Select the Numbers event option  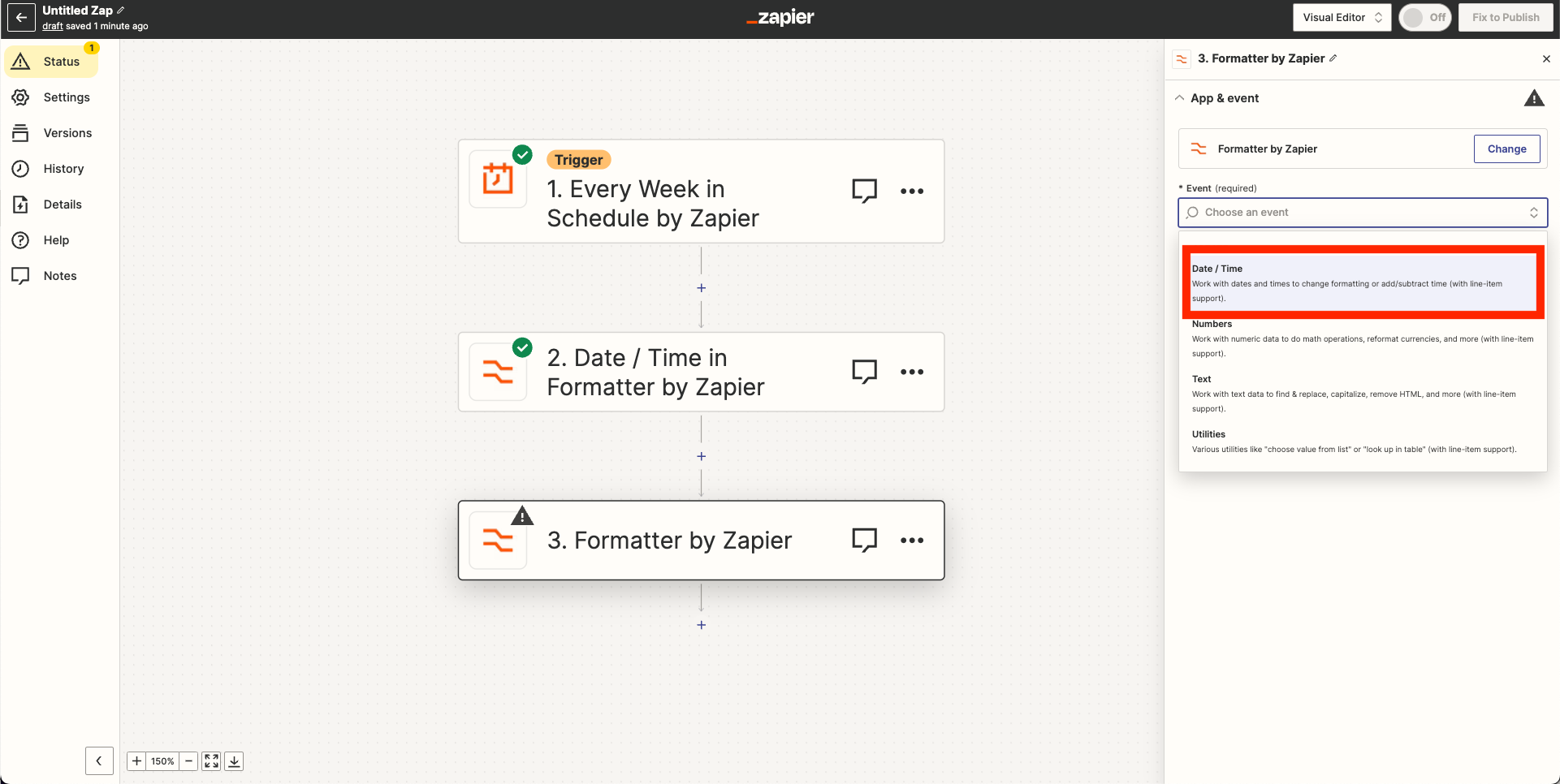(x=1363, y=338)
